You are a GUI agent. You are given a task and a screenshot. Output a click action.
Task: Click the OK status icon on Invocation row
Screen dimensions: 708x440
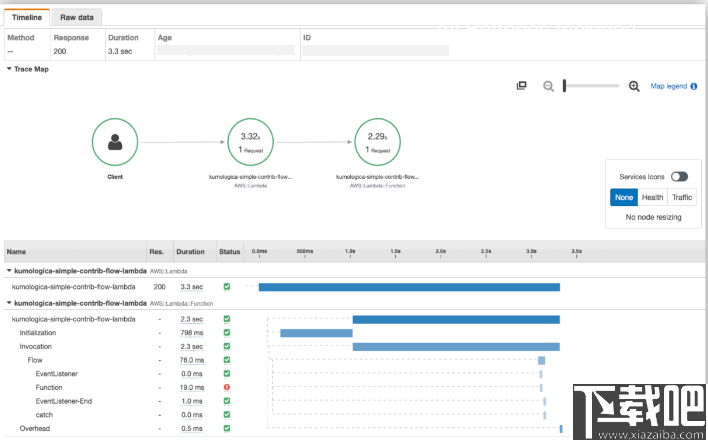coord(227,346)
